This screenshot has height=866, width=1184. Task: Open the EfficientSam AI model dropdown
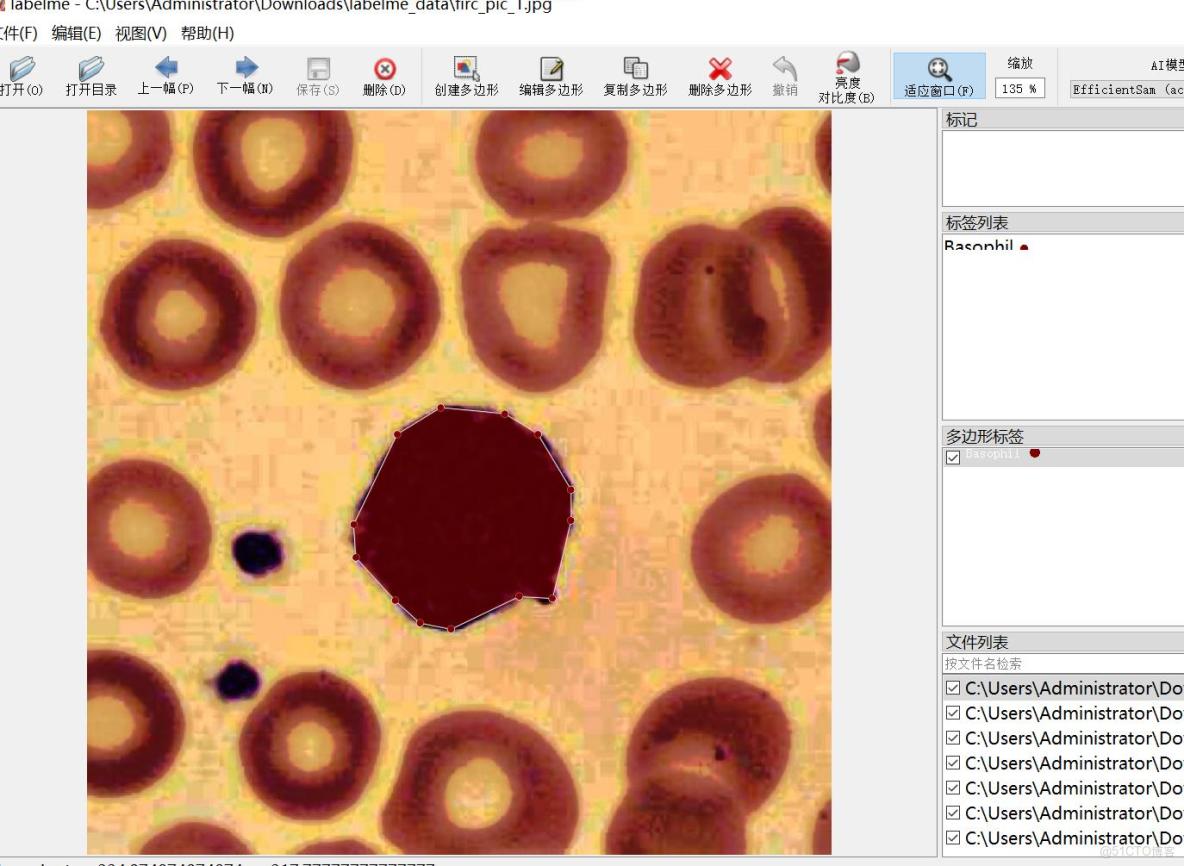1126,89
